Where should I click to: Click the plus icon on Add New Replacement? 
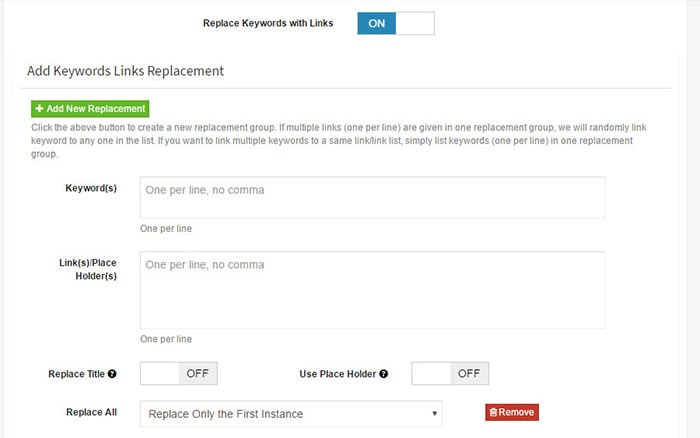(39, 109)
